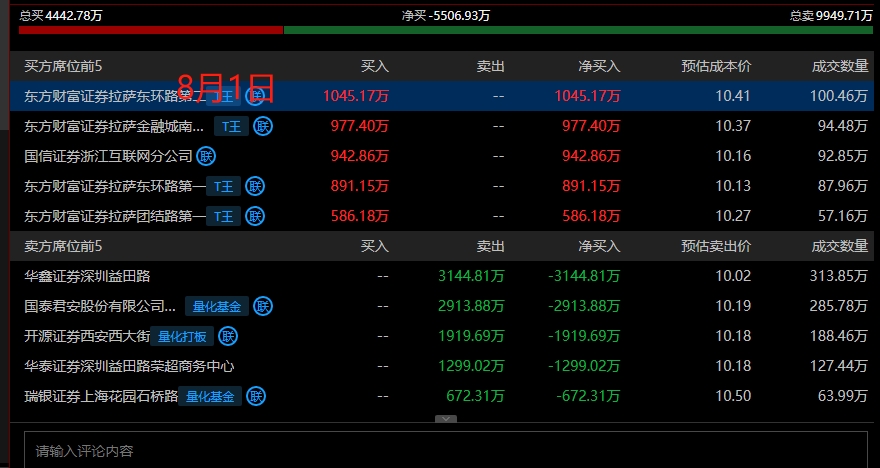Select the 国信证券浙江互联网分公司 seat name
The height and width of the screenshot is (468, 880).
(x=108, y=156)
